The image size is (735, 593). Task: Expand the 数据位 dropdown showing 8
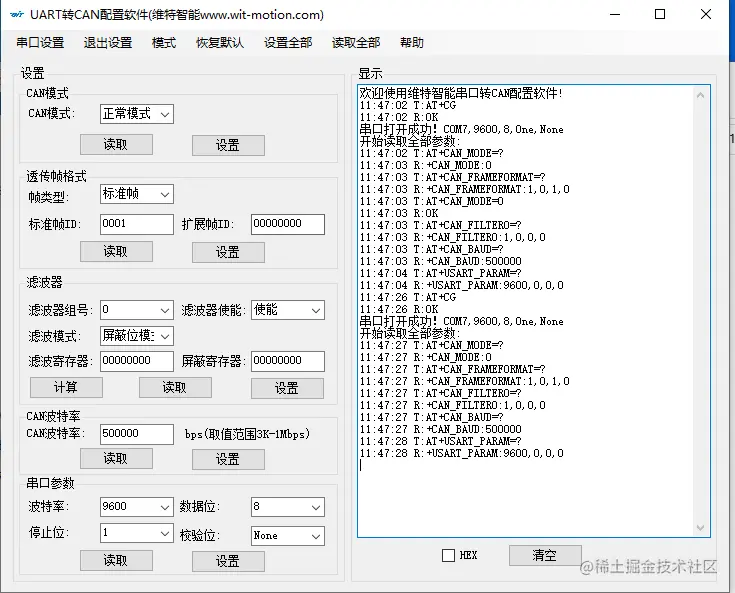pos(288,507)
